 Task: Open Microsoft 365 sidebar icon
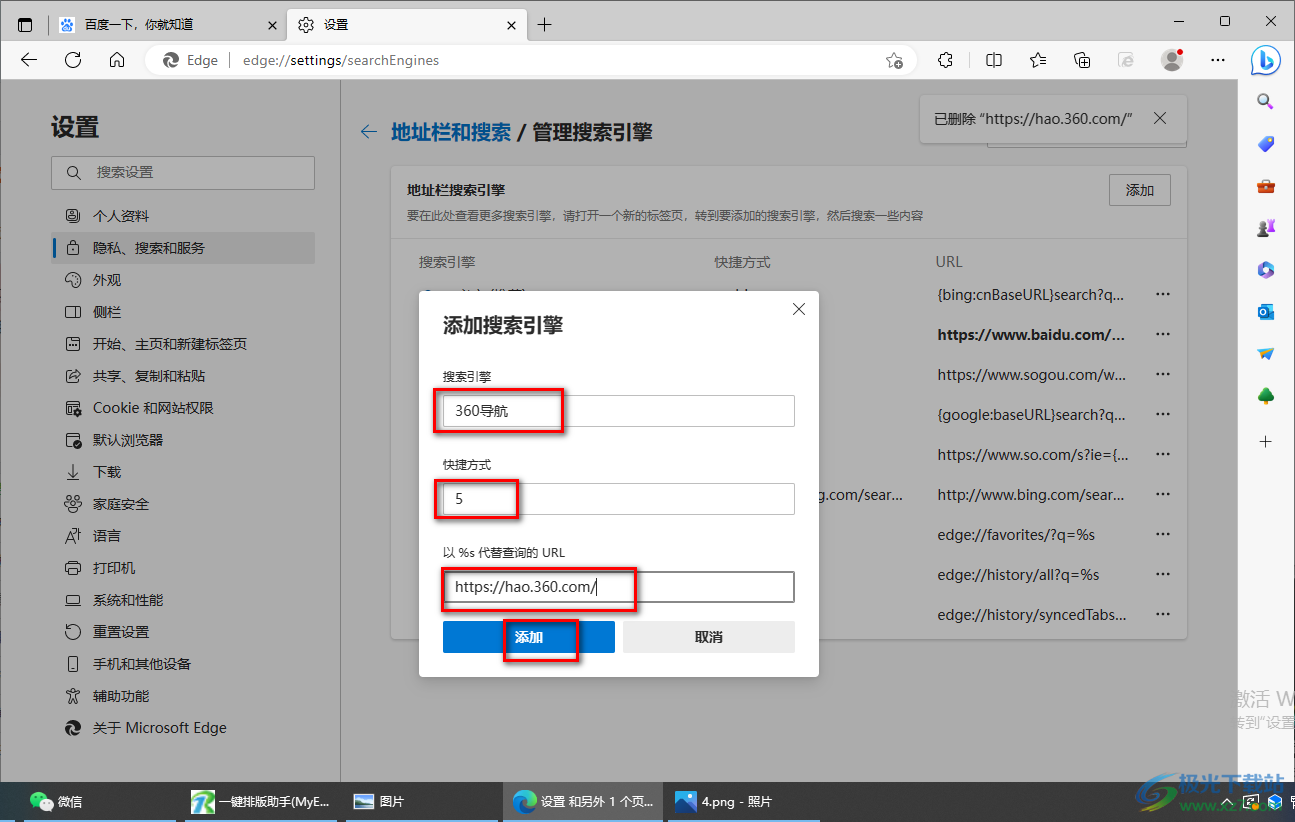click(1266, 270)
